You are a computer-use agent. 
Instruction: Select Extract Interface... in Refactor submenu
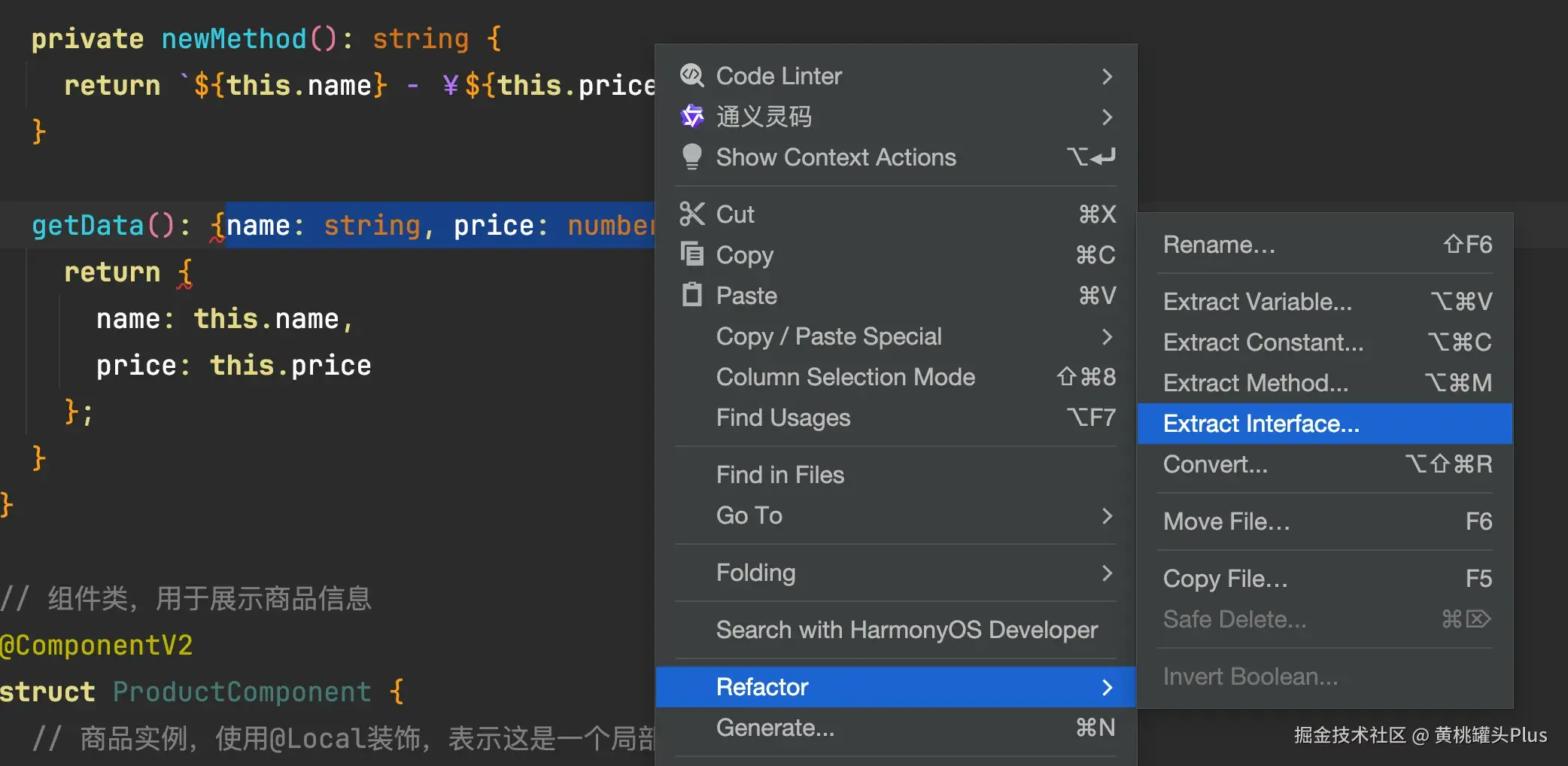coord(1261,424)
